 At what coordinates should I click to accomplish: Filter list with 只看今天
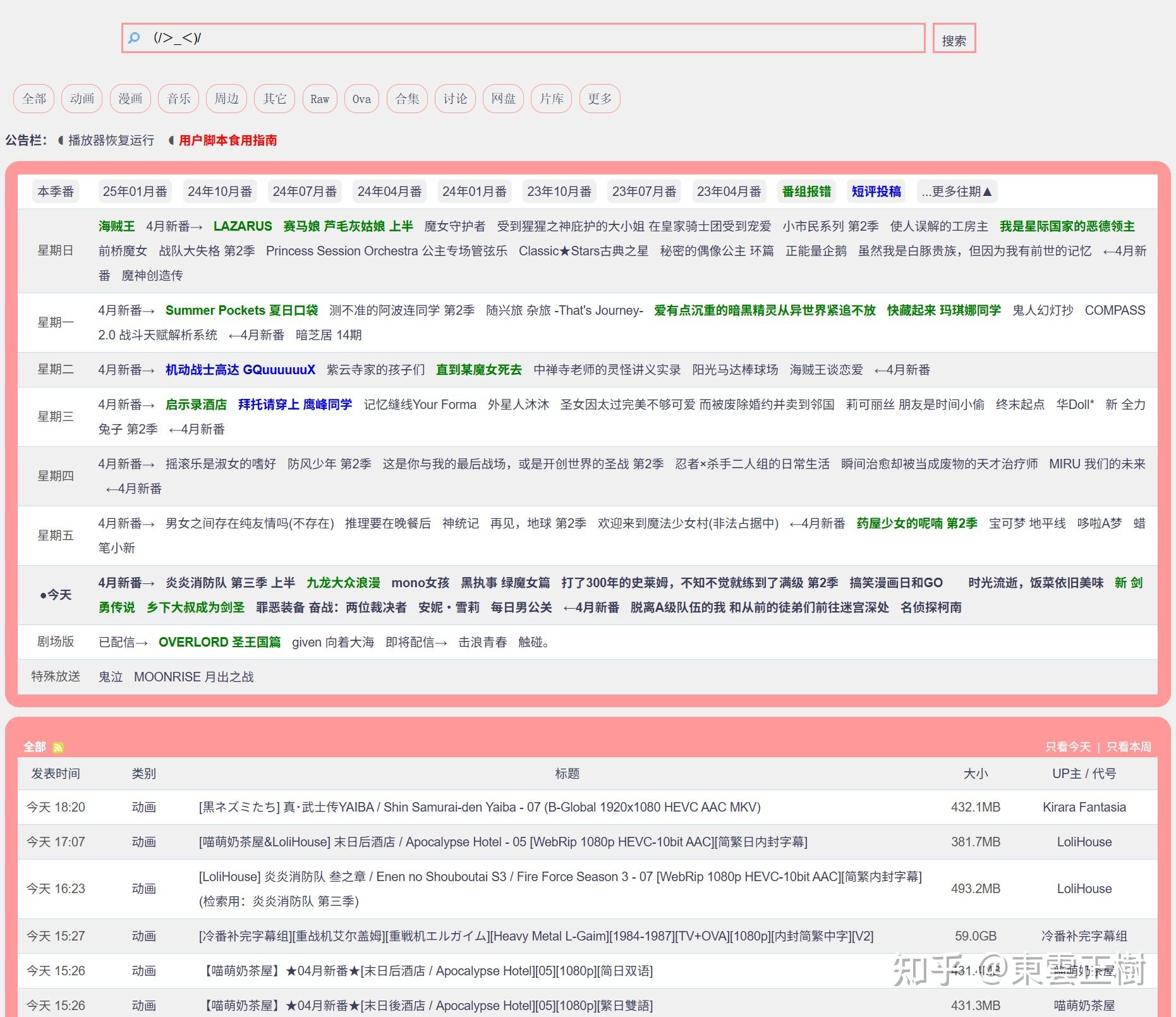pyautogui.click(x=1068, y=747)
